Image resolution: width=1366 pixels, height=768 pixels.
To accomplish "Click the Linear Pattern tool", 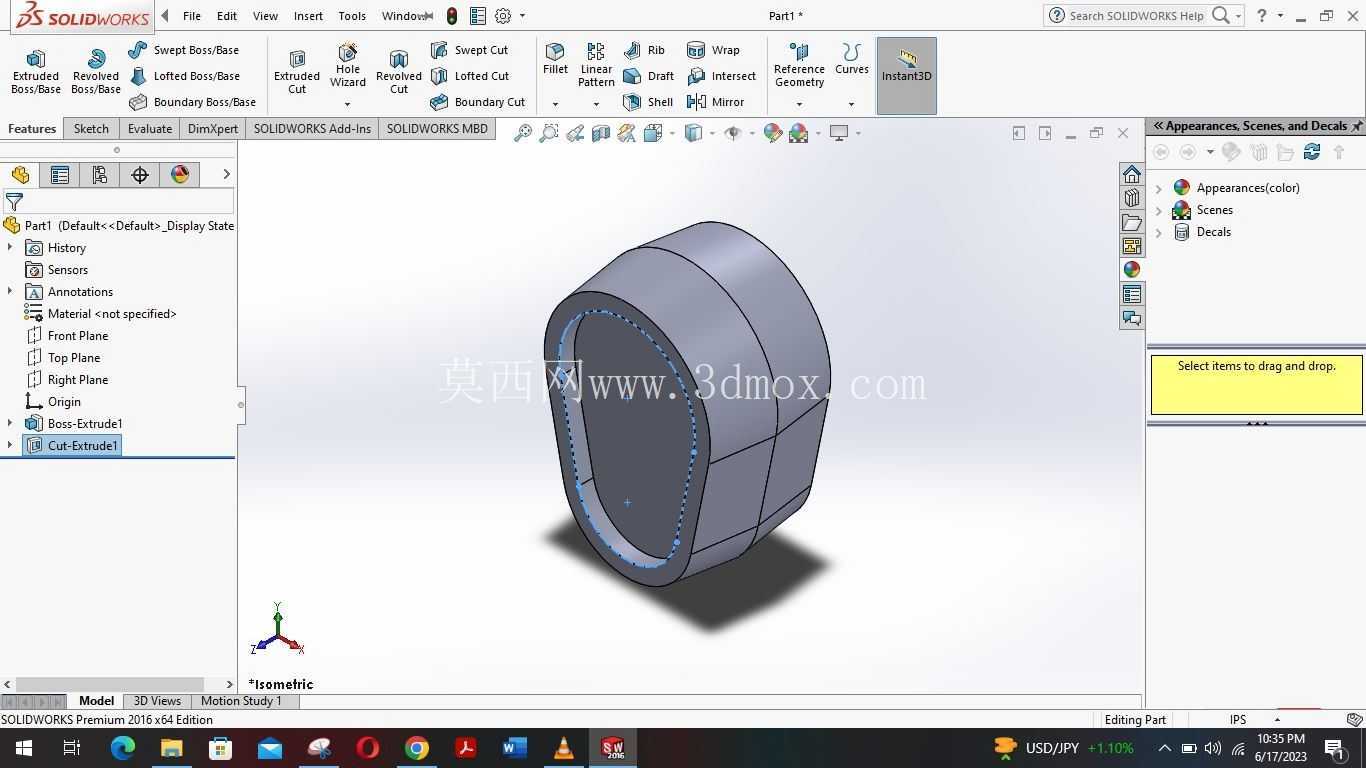I will coord(596,66).
